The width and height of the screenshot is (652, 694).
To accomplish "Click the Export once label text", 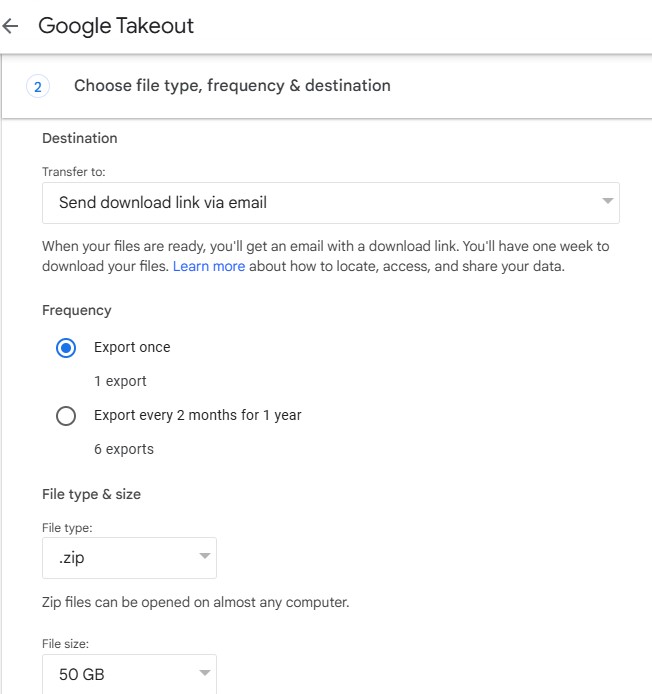I will (x=132, y=347).
